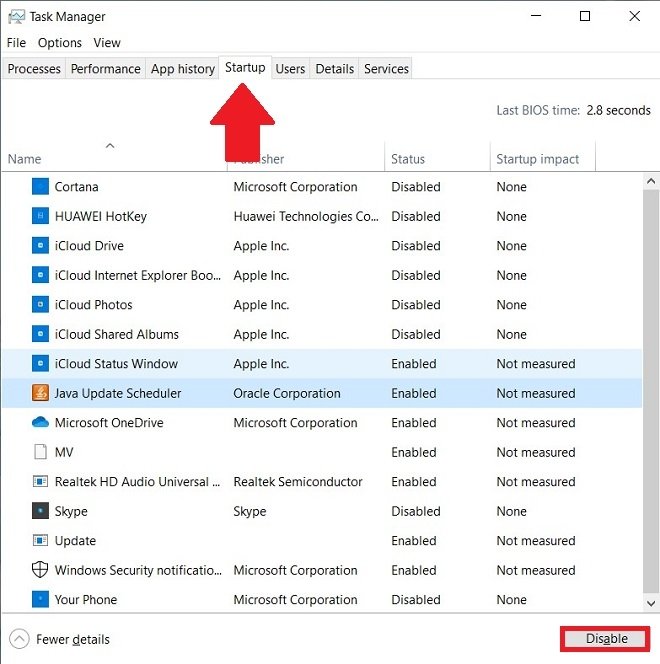This screenshot has height=664, width=660.
Task: Click the Last BIOS time label
Action: 538,110
